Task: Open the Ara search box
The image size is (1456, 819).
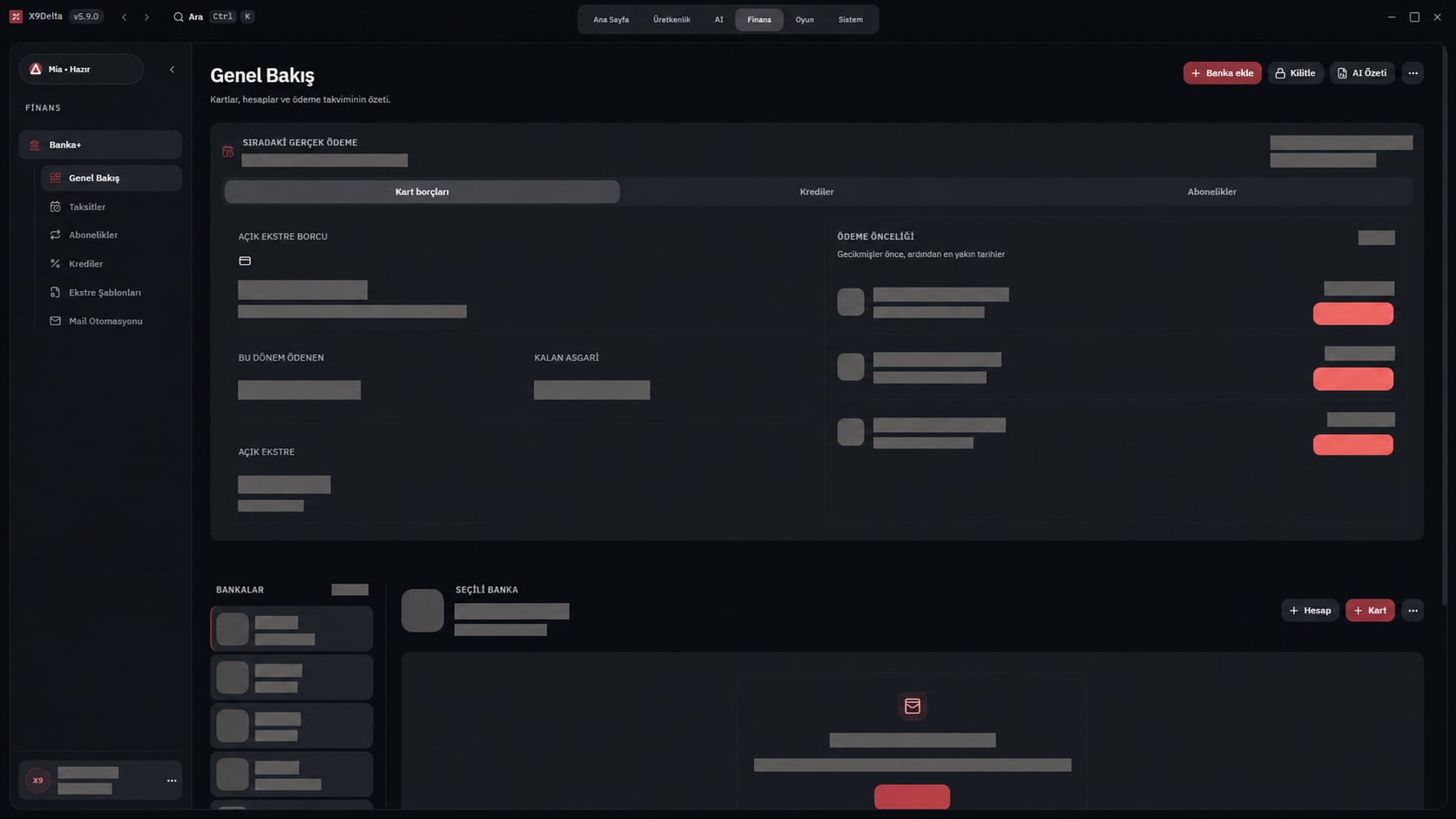Action: tap(213, 17)
